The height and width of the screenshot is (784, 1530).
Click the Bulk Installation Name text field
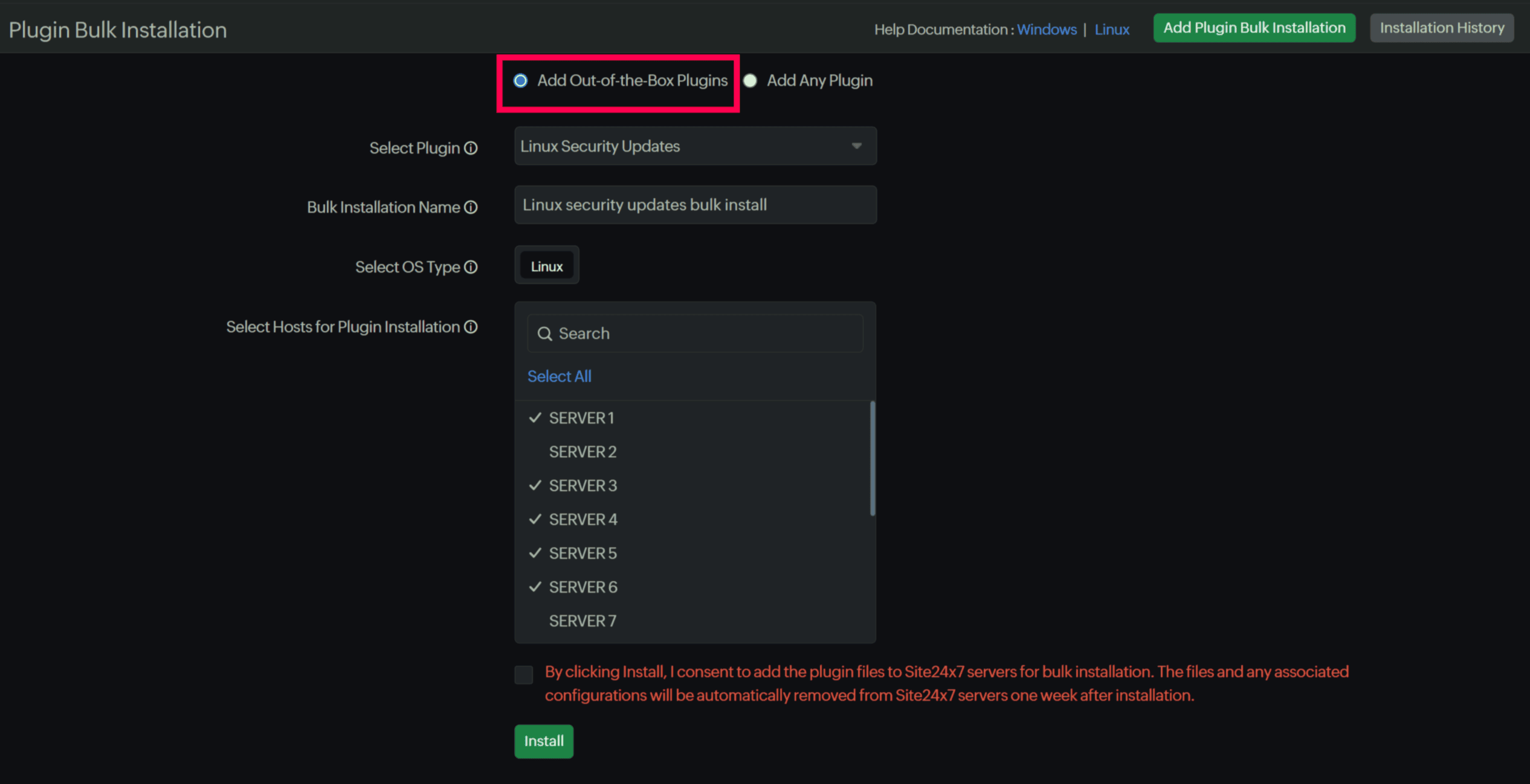[x=695, y=205]
